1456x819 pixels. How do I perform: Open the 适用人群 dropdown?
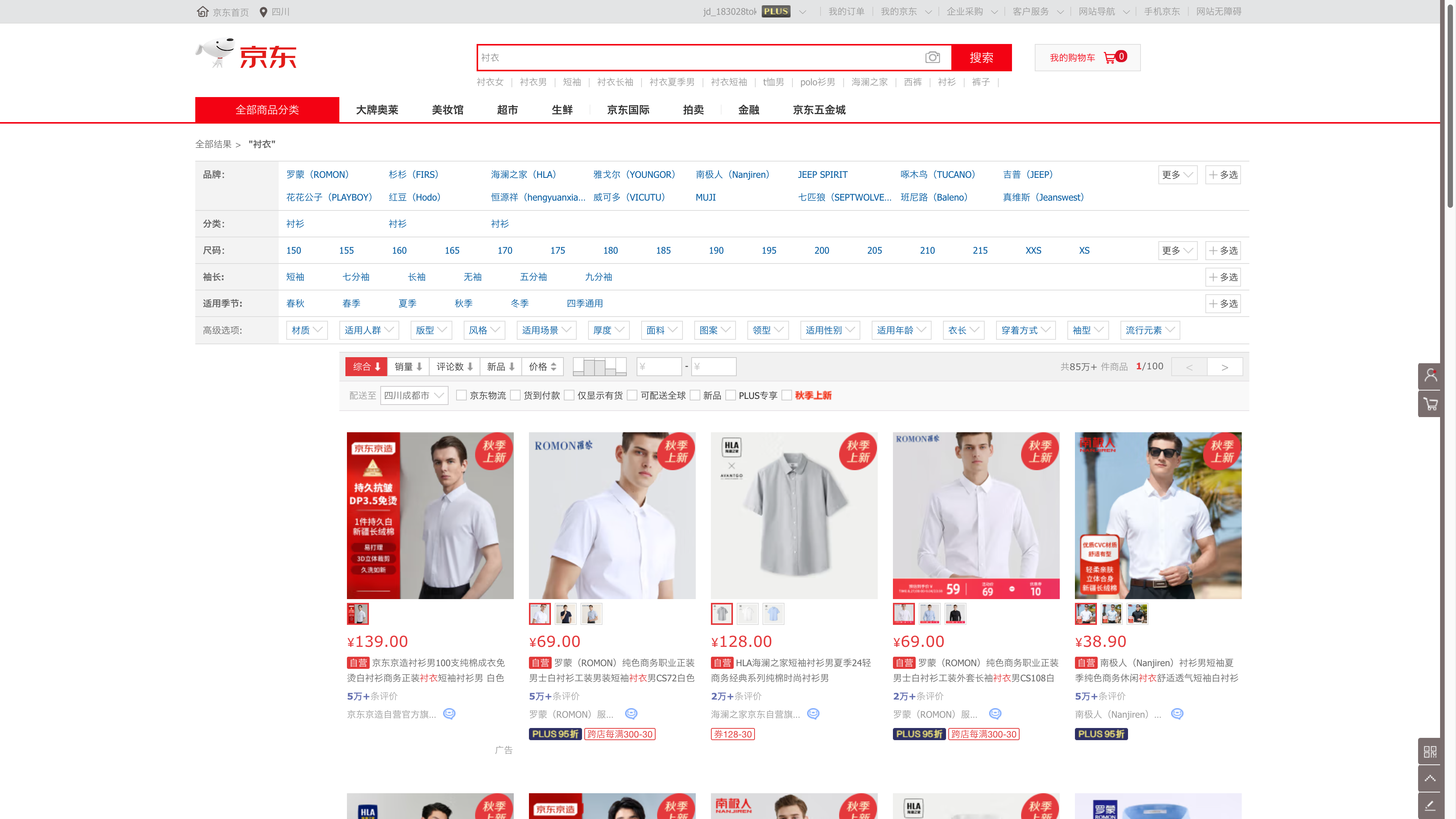coord(369,330)
